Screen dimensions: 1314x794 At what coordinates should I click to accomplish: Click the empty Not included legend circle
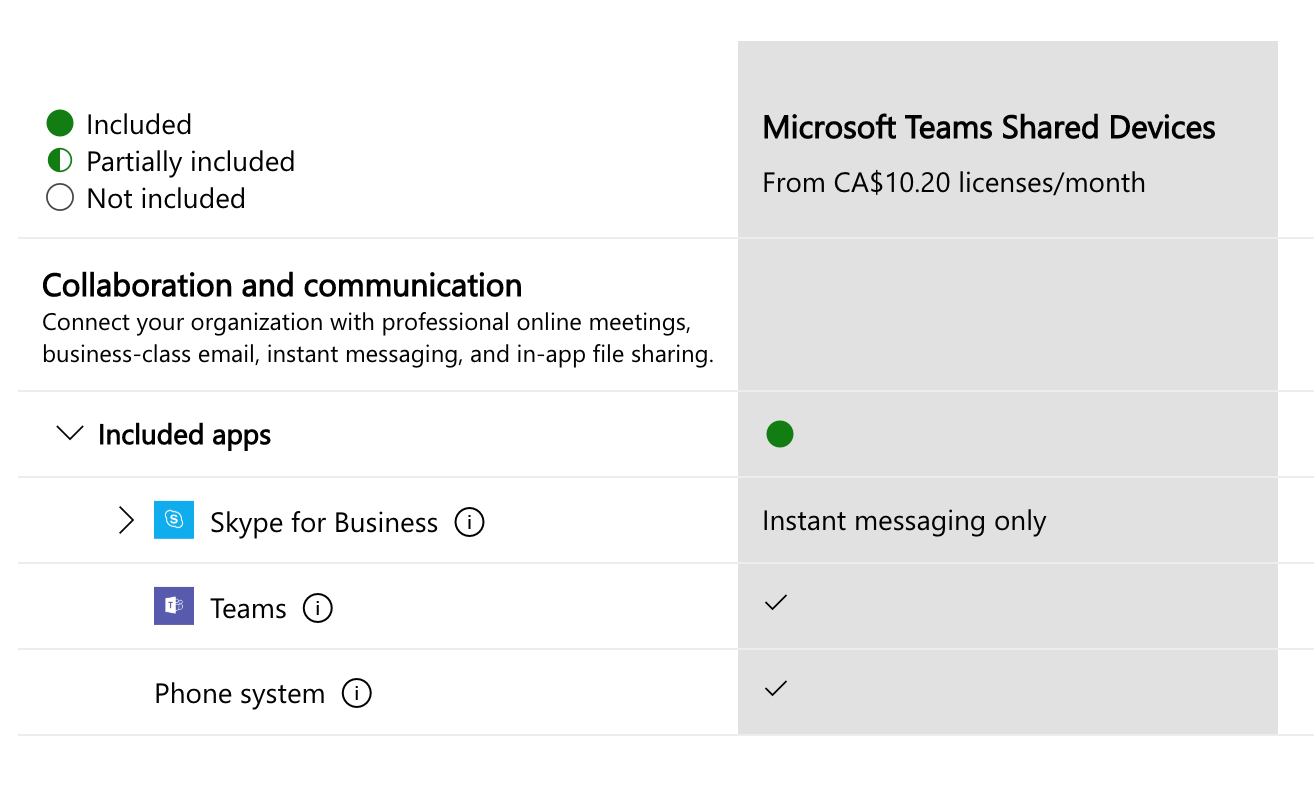[60, 198]
